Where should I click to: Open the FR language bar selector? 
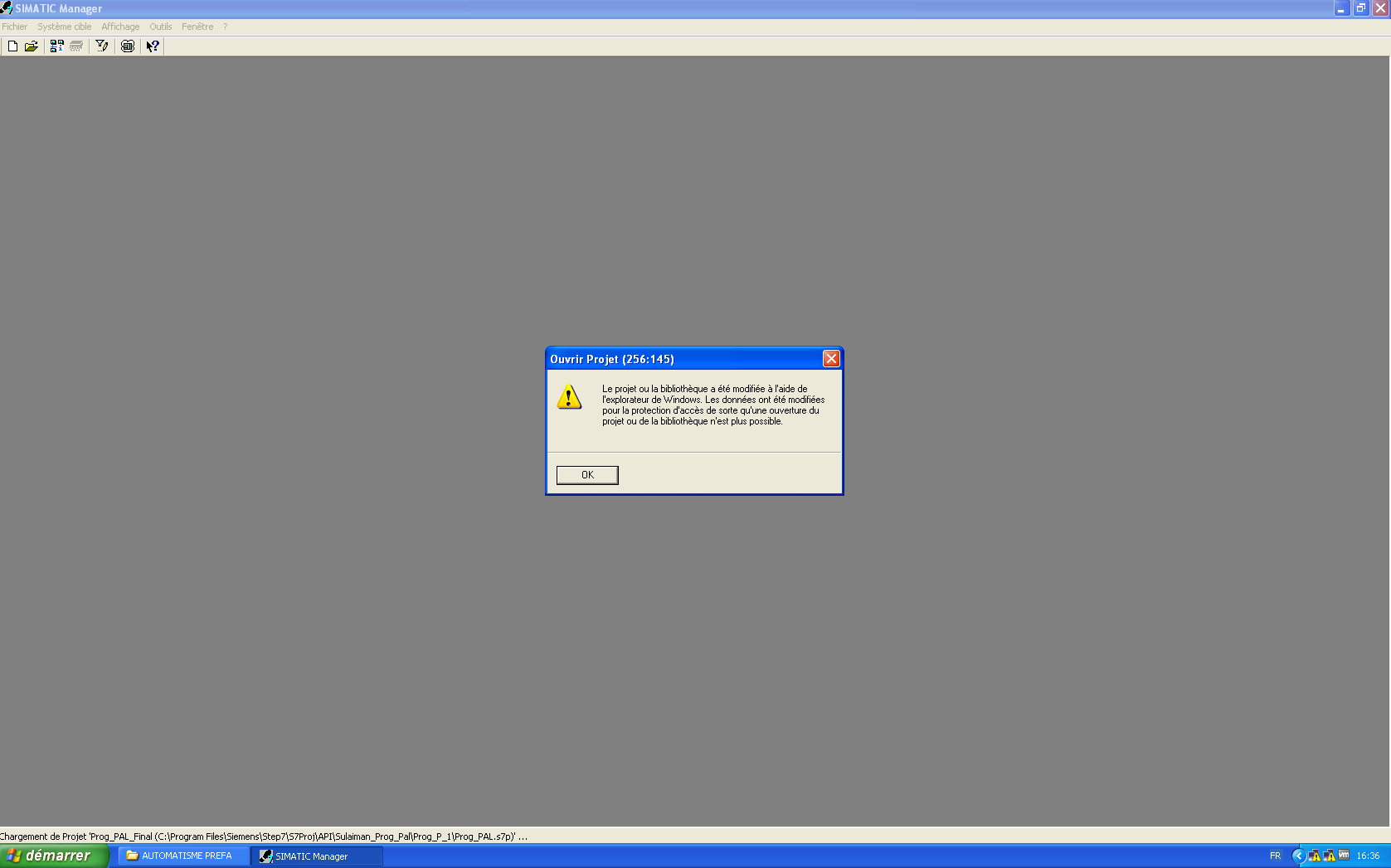pos(1275,856)
